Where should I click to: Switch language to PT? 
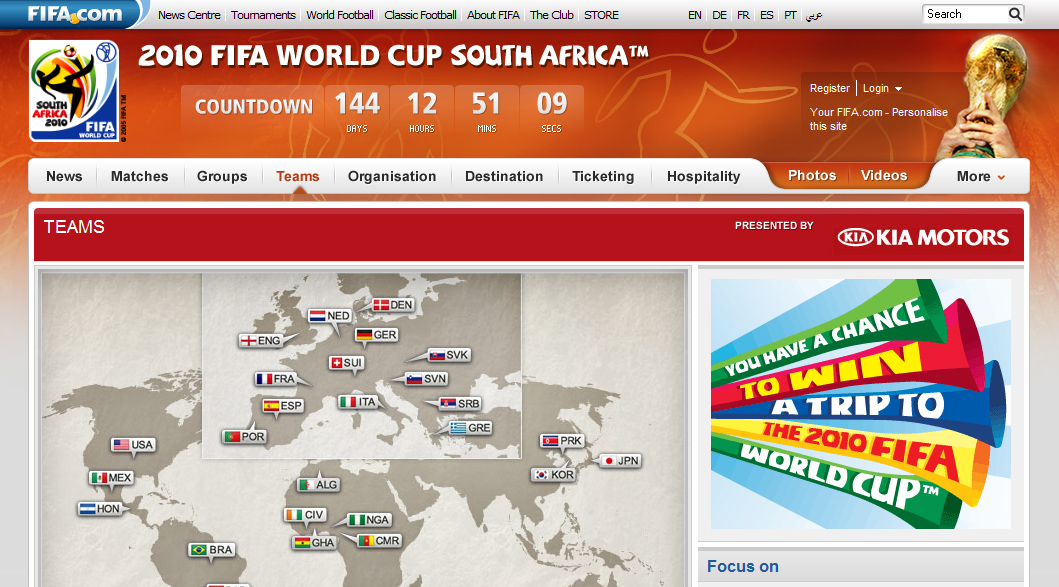pyautogui.click(x=790, y=15)
